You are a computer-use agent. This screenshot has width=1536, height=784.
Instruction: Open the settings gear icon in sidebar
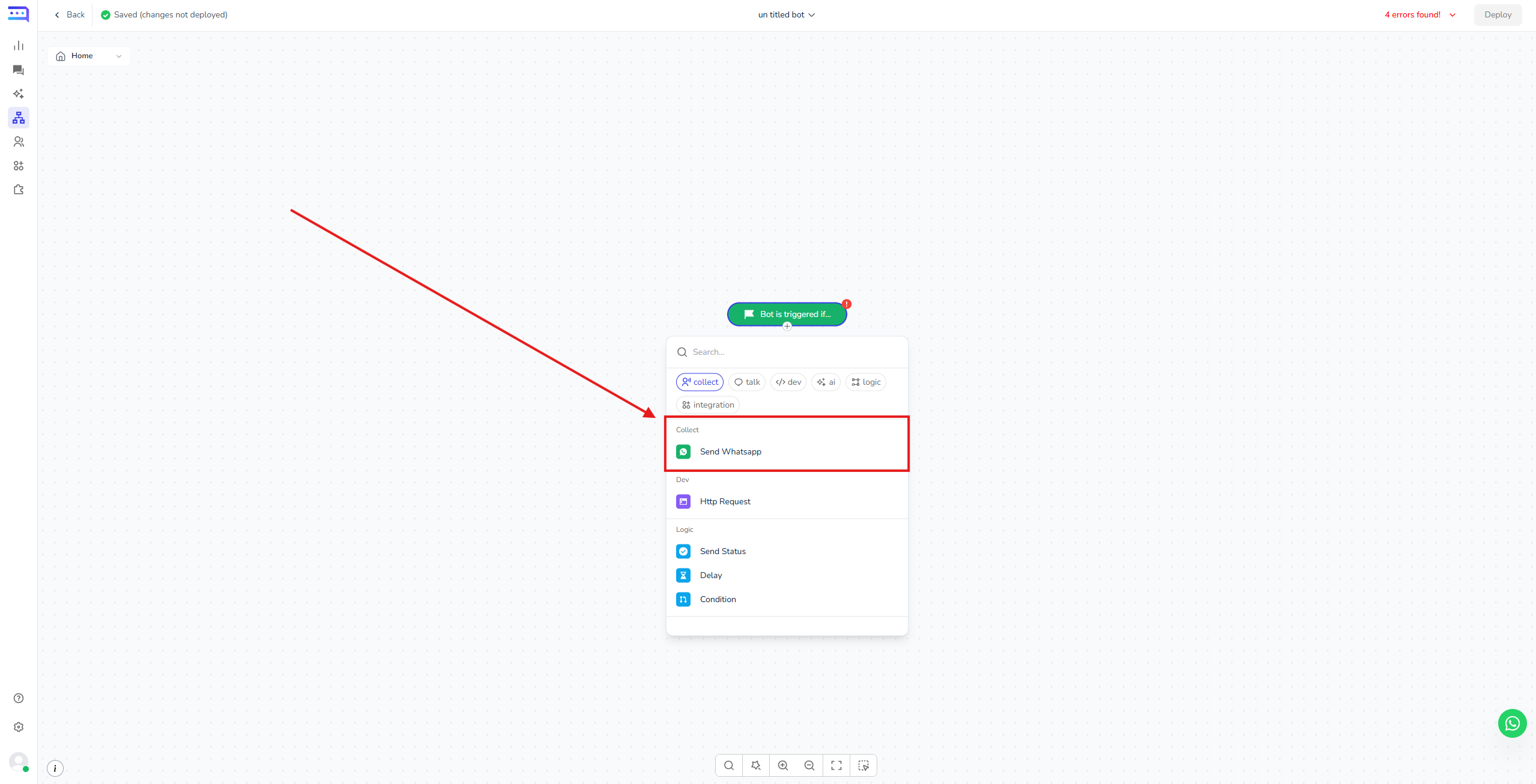click(x=19, y=727)
